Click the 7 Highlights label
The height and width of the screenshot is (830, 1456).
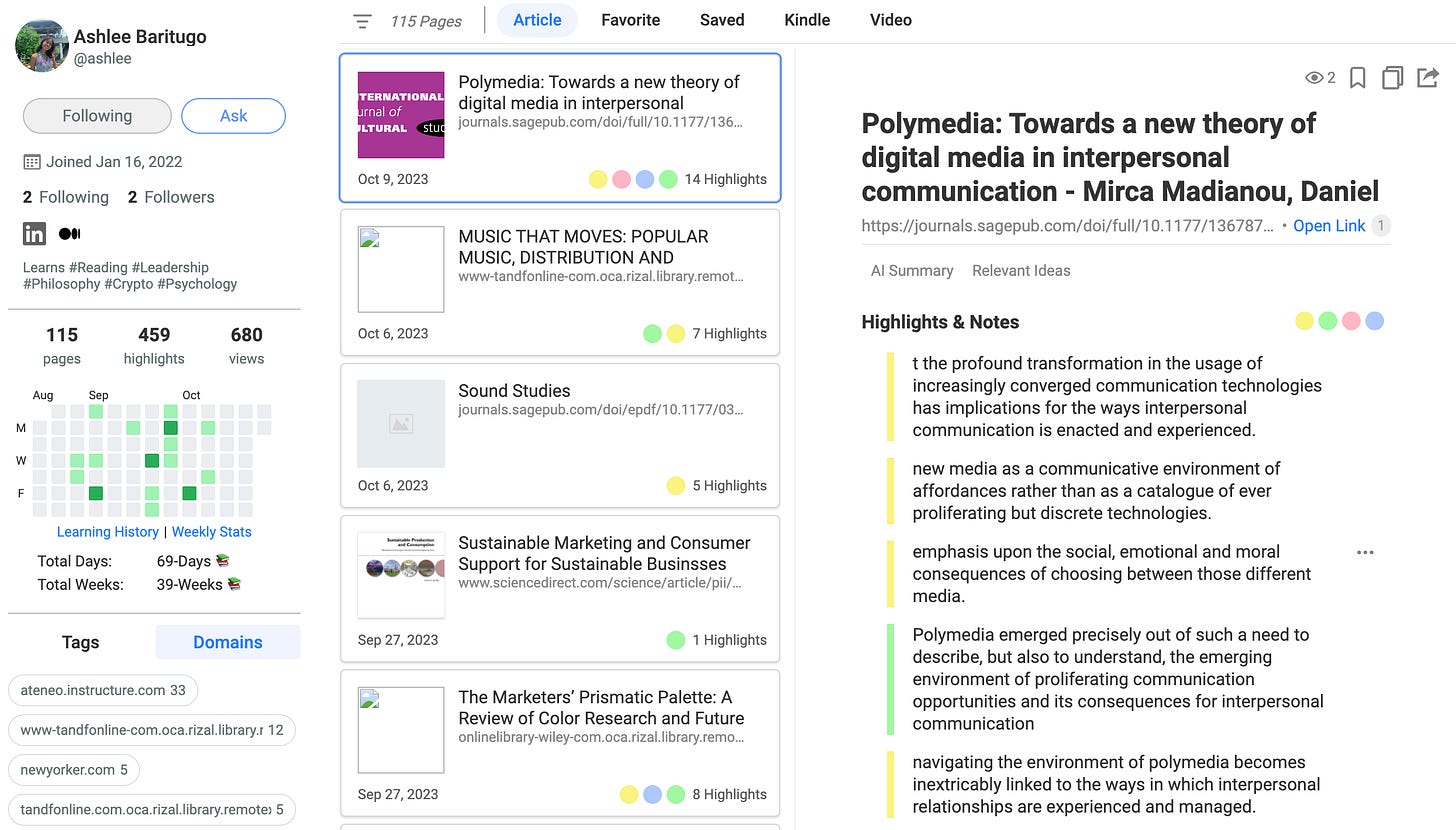tap(730, 334)
